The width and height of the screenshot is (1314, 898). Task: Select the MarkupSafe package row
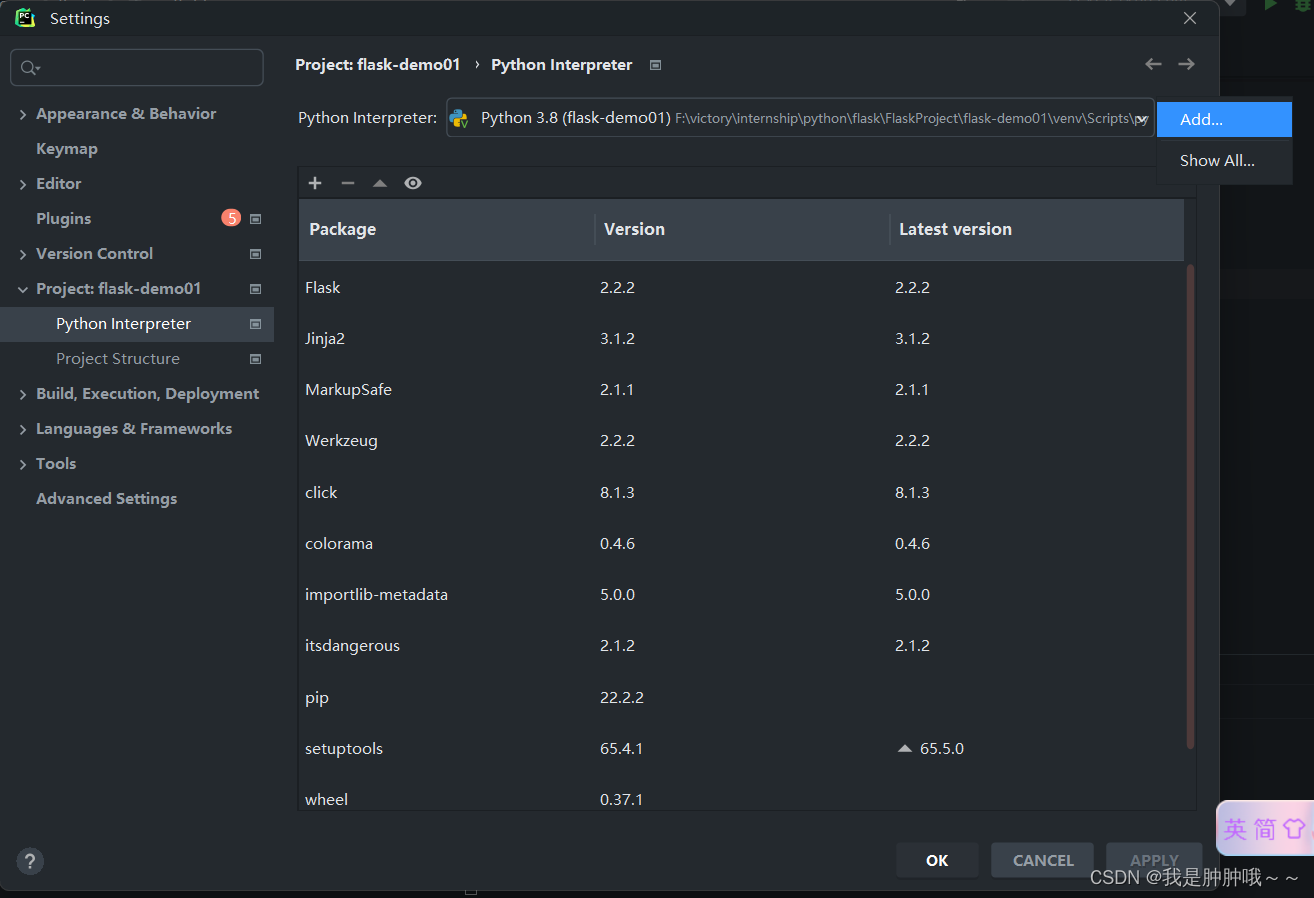pos(741,390)
